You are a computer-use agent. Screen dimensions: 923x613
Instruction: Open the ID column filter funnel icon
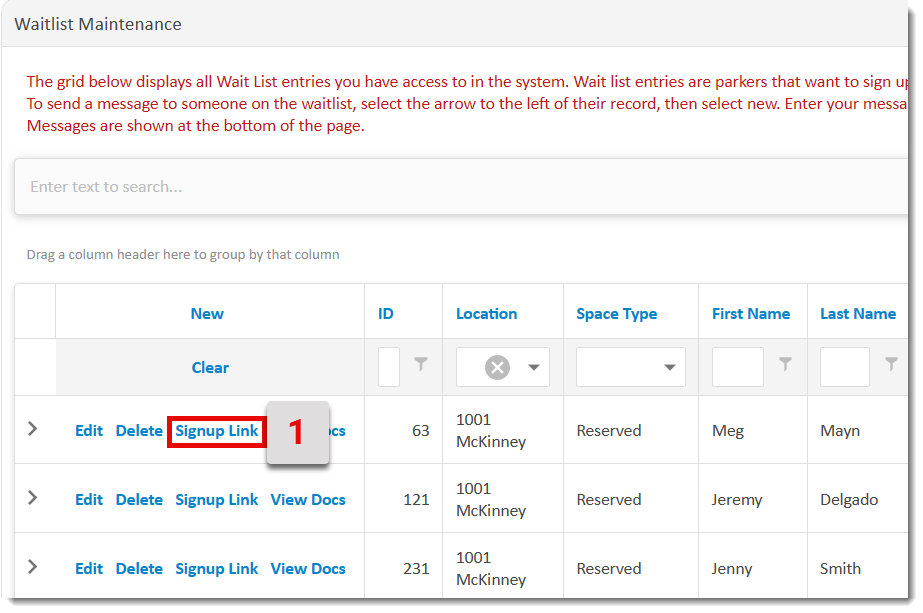[x=421, y=367]
